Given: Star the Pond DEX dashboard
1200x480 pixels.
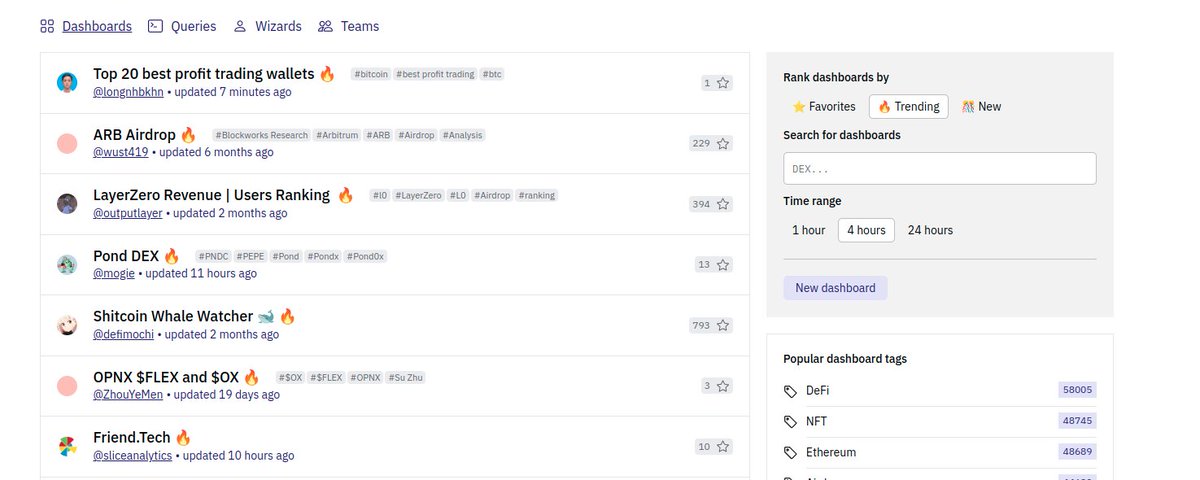Looking at the screenshot, I should 723,265.
